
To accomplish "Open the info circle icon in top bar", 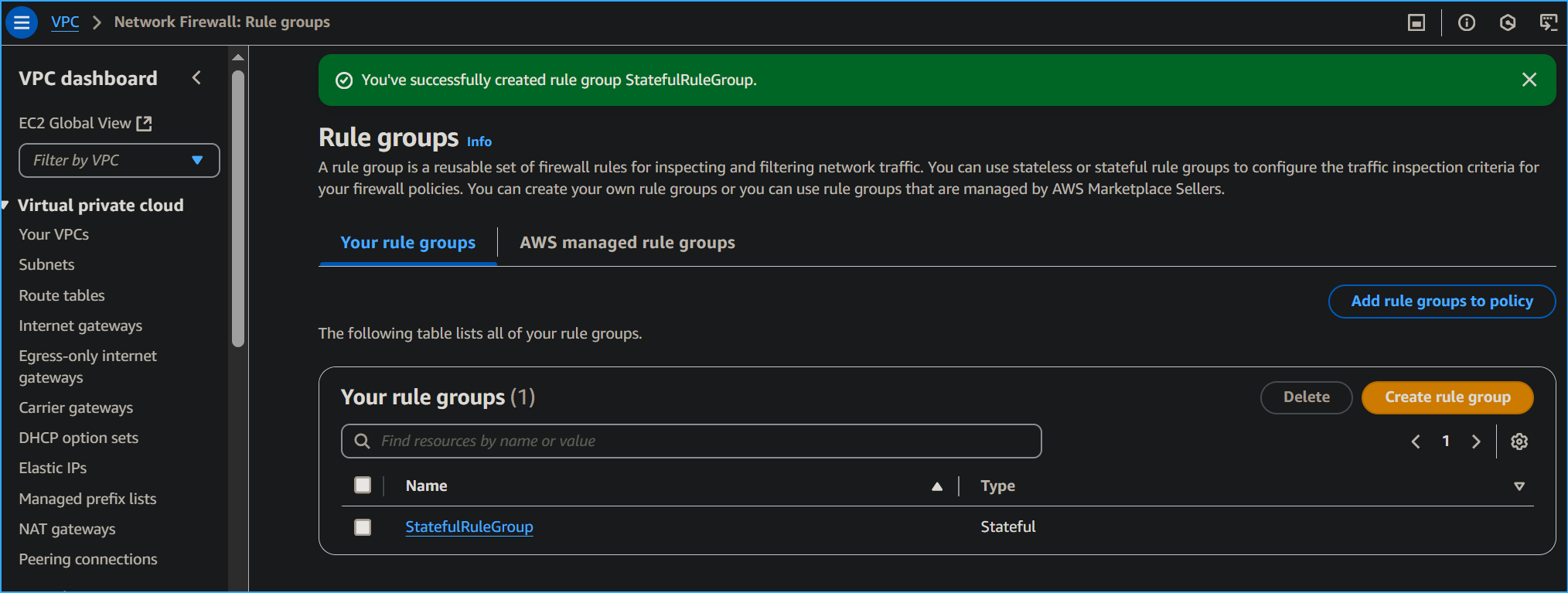I will pos(1467,22).
